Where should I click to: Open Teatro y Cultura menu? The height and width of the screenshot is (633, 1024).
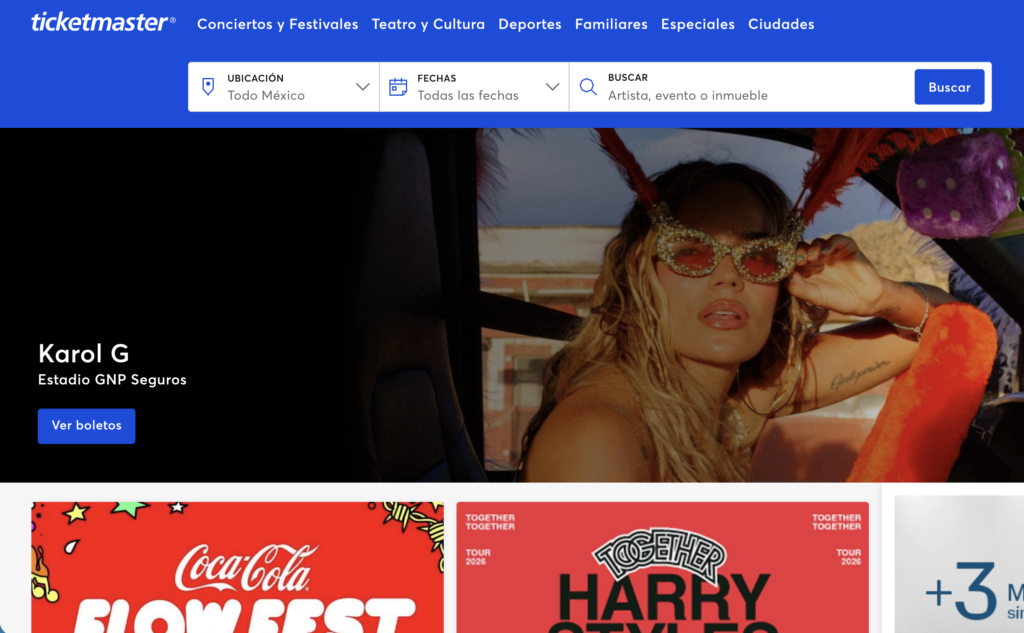(x=428, y=24)
